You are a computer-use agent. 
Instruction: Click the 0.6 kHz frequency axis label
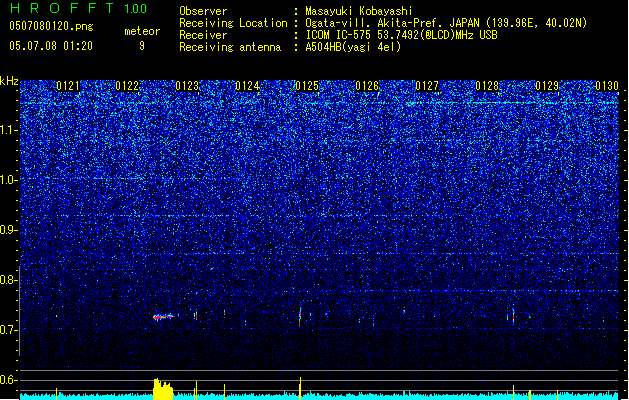coord(8,380)
